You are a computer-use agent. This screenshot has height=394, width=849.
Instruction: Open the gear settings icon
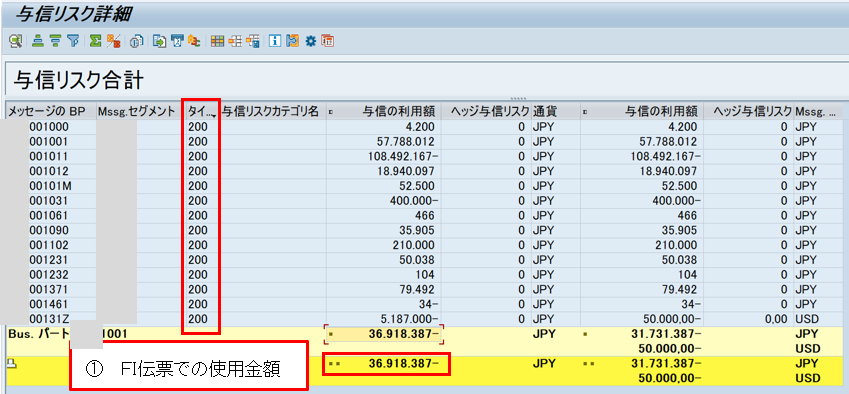[311, 41]
